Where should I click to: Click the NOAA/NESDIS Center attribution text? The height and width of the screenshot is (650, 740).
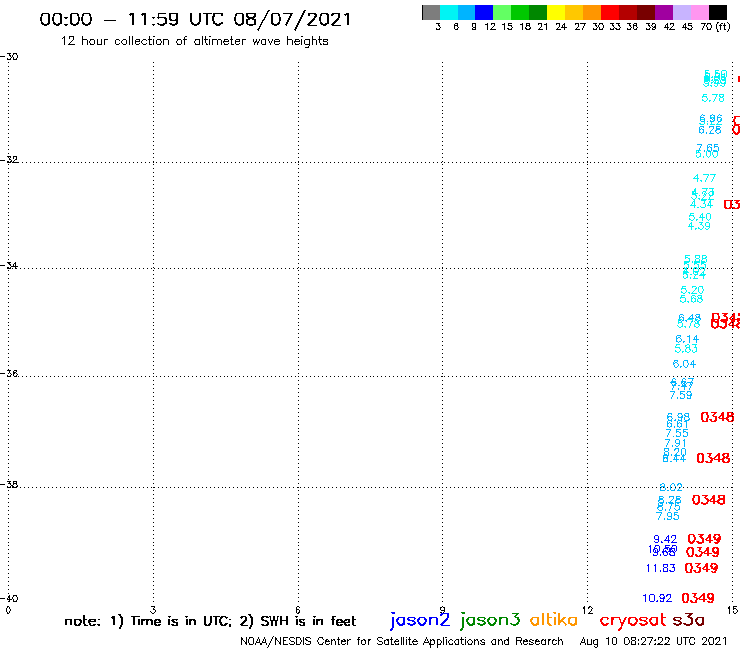pos(402,641)
